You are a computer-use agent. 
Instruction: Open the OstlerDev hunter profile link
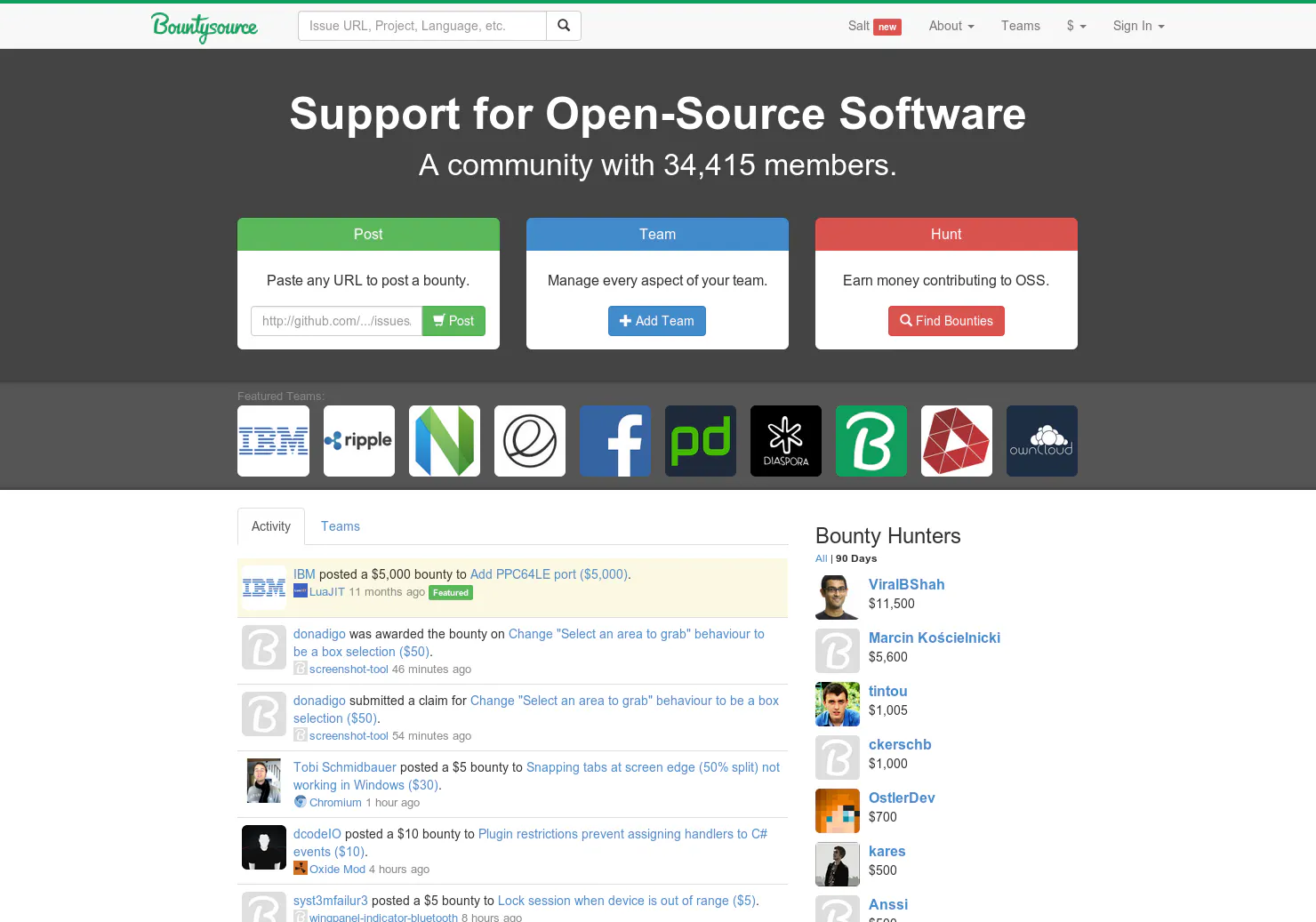tap(902, 798)
